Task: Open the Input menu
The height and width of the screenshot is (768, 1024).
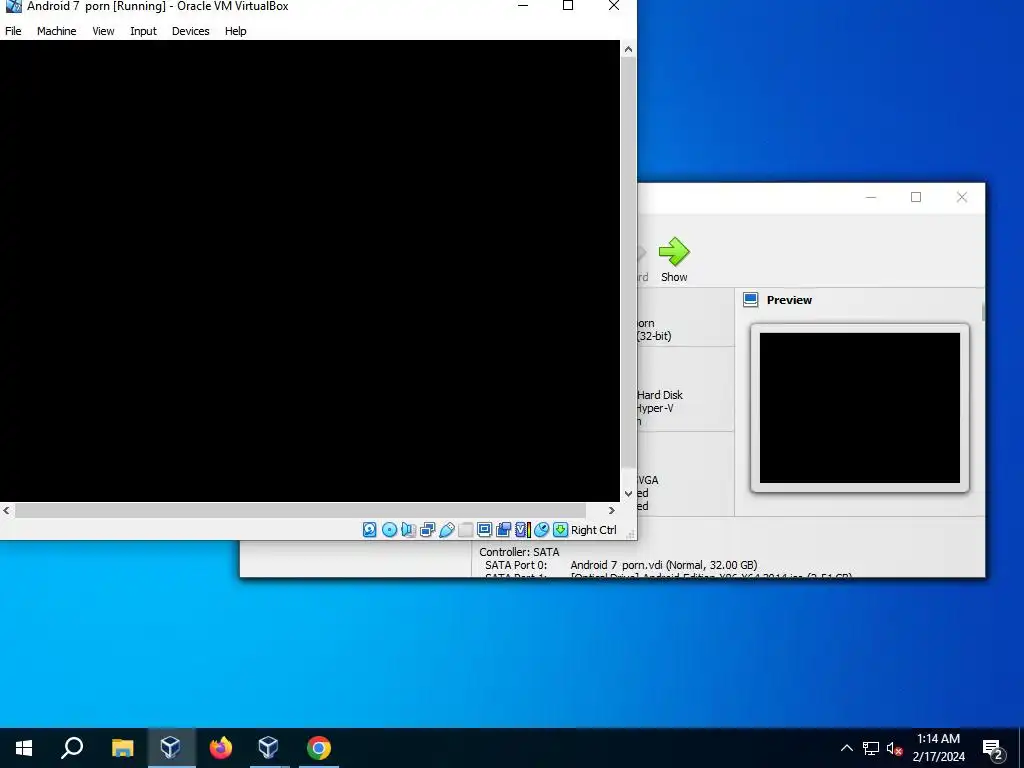Action: pos(143,31)
